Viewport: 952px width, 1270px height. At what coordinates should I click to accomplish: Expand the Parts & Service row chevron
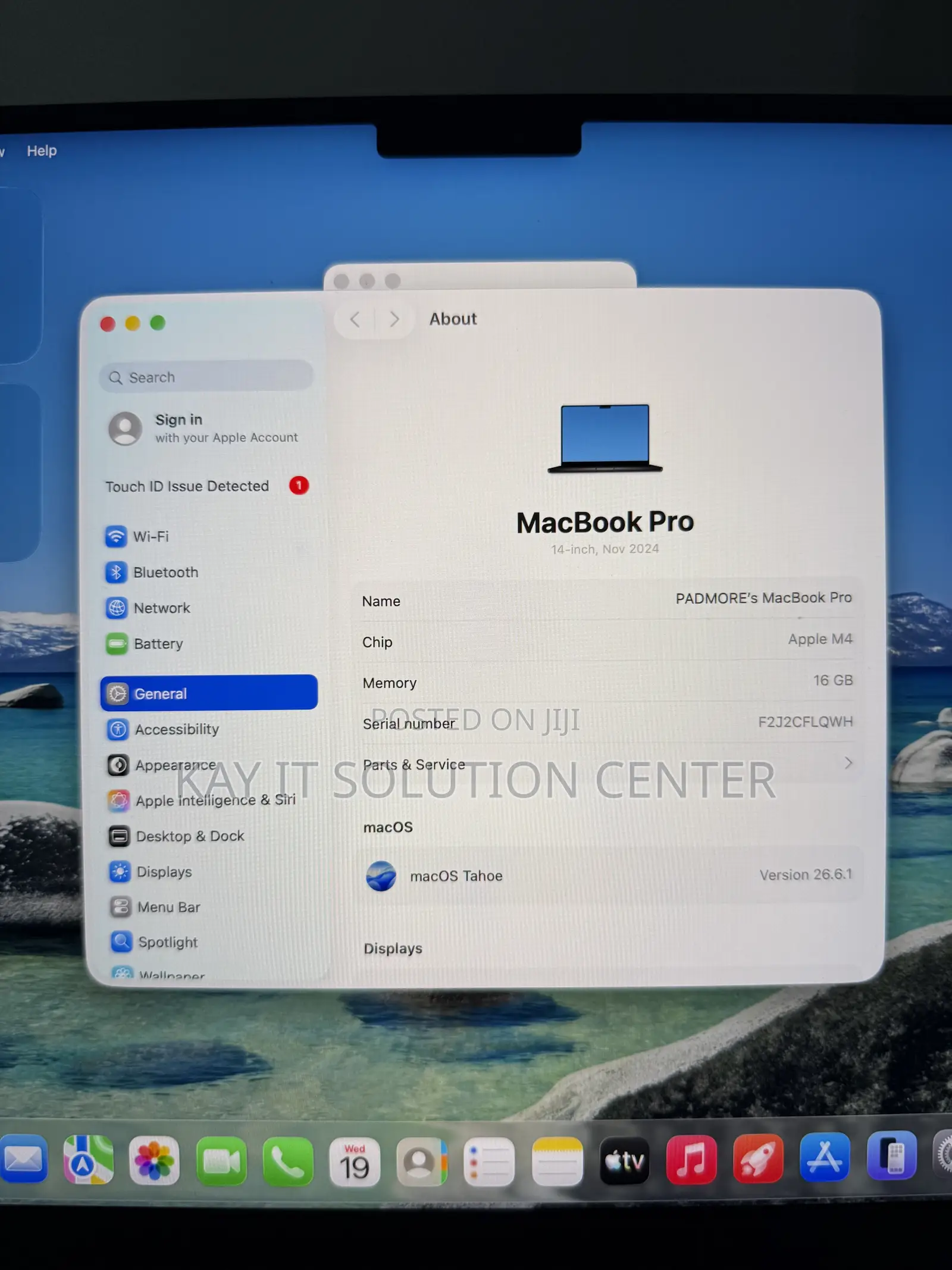coord(848,763)
